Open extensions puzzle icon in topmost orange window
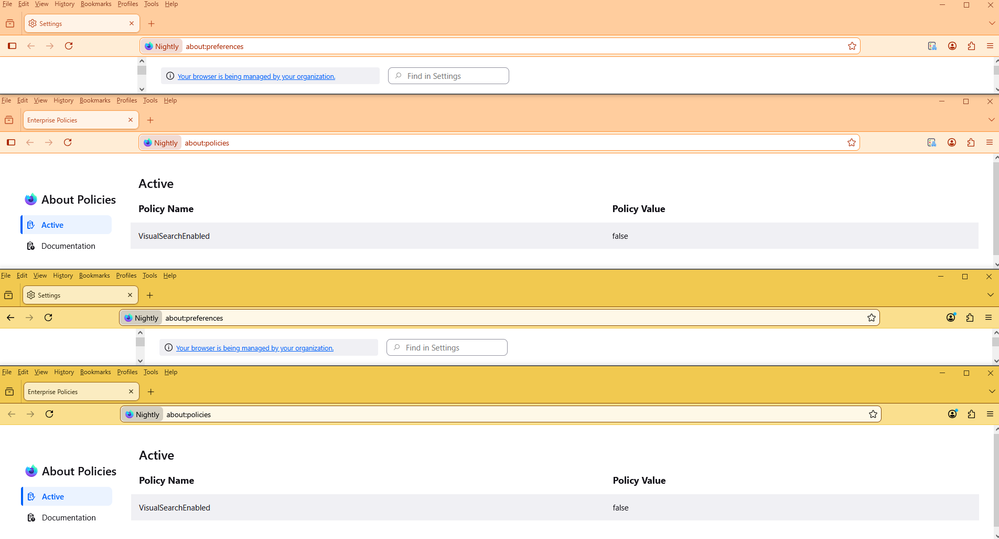Screen dimensions: 999x539 coord(971,46)
